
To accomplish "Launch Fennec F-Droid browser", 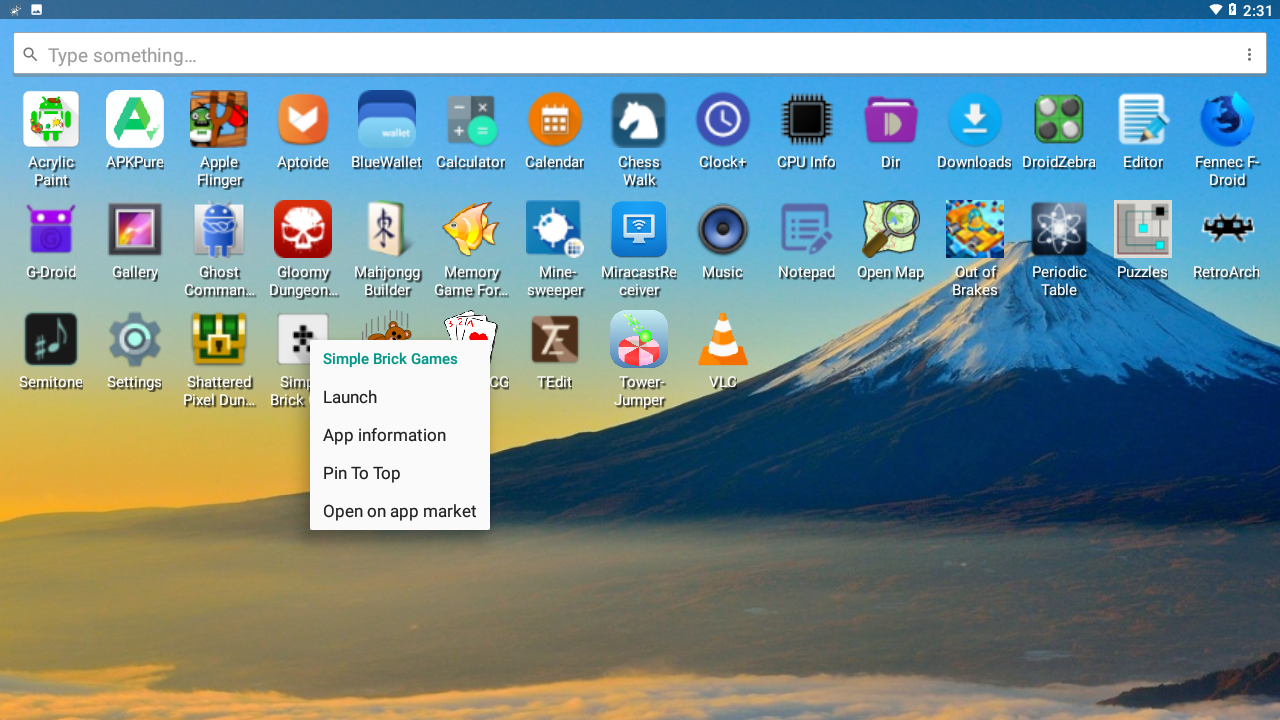I will tap(1227, 120).
